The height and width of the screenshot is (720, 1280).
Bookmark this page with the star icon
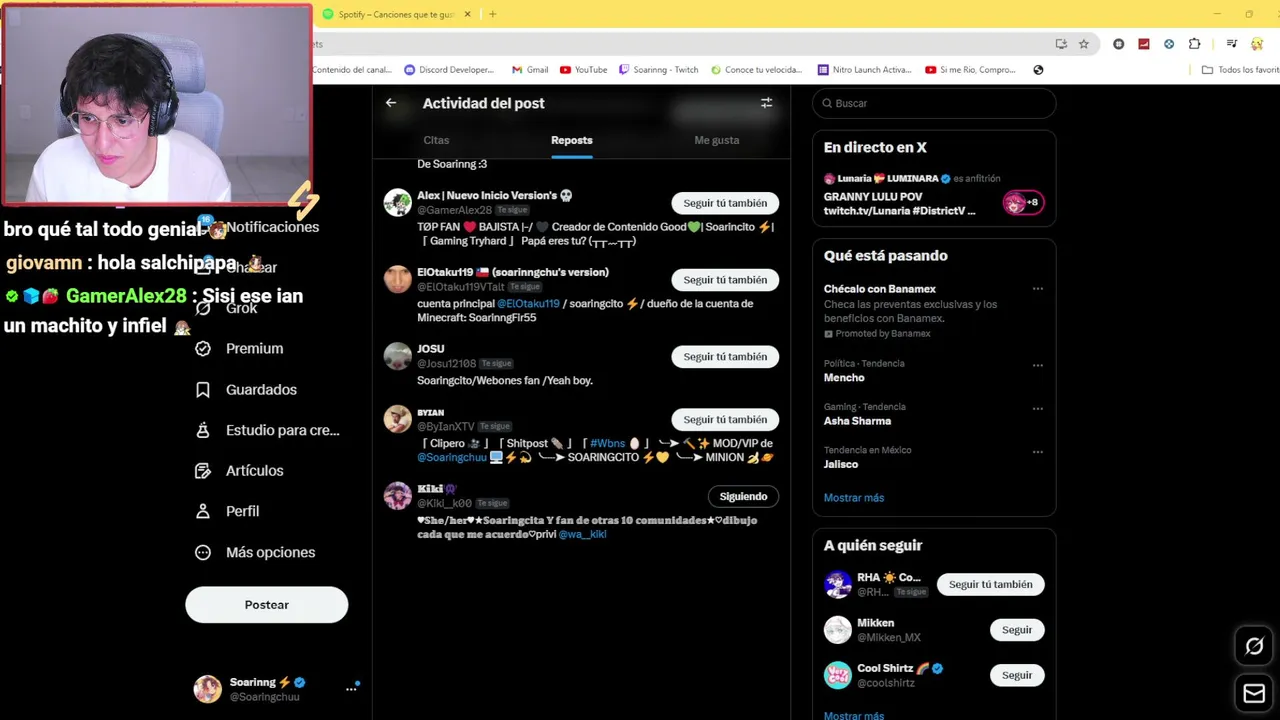tap(1084, 44)
